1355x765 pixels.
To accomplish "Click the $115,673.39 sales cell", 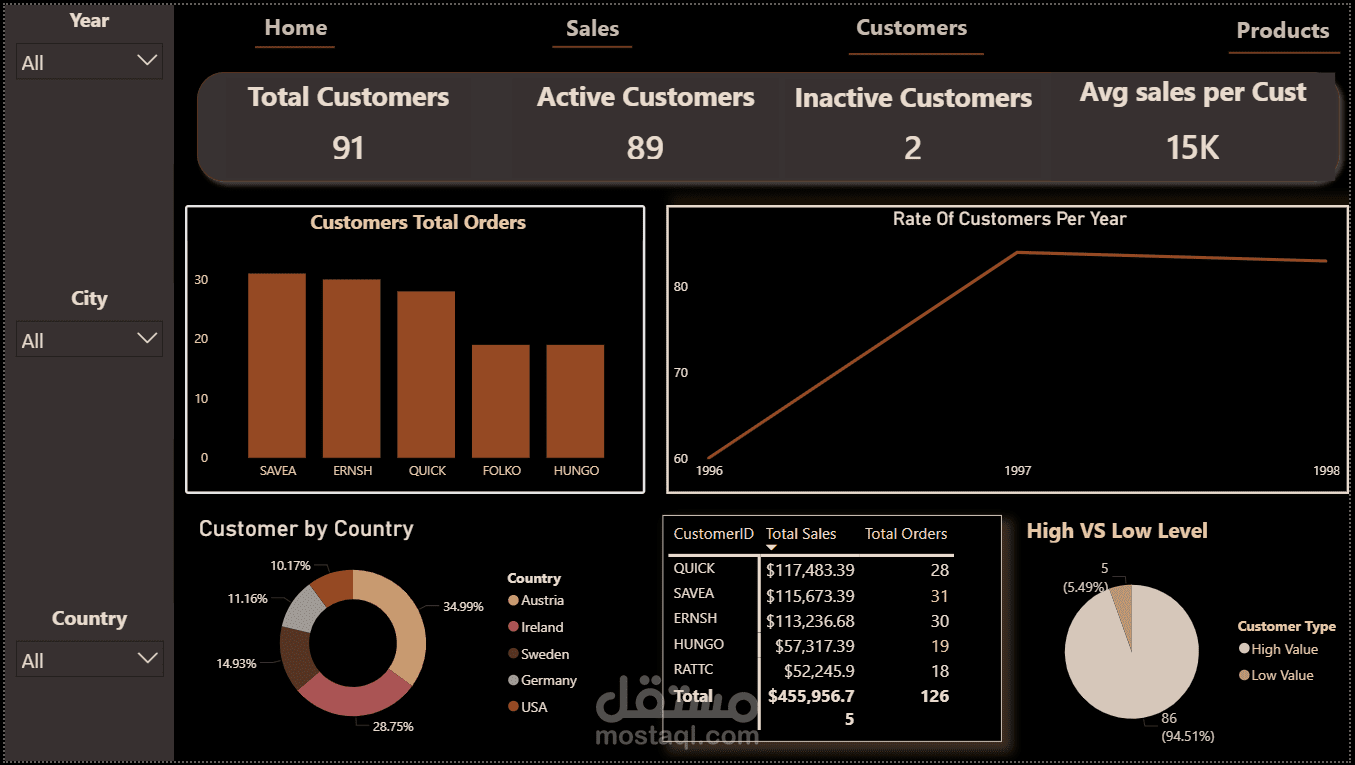I will [810, 596].
